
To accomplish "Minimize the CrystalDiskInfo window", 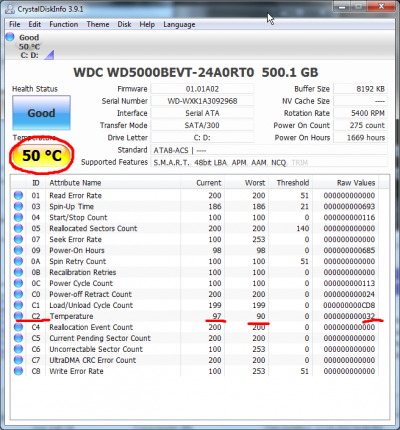I will (x=342, y=7).
